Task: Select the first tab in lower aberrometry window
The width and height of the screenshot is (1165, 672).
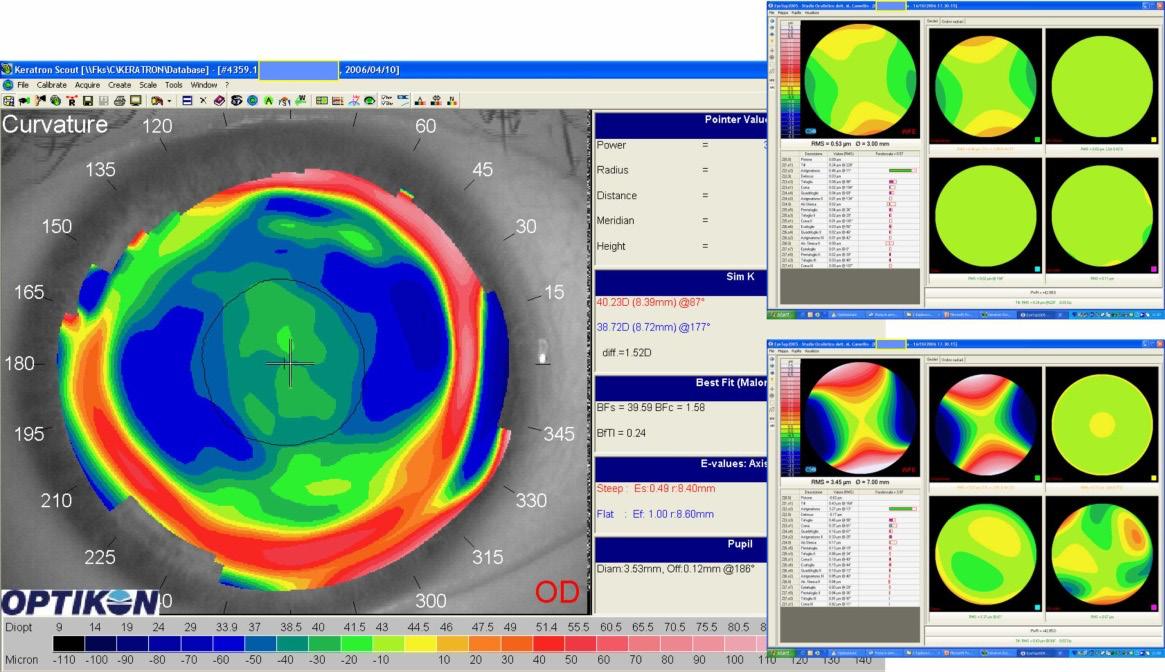Action: [x=932, y=360]
